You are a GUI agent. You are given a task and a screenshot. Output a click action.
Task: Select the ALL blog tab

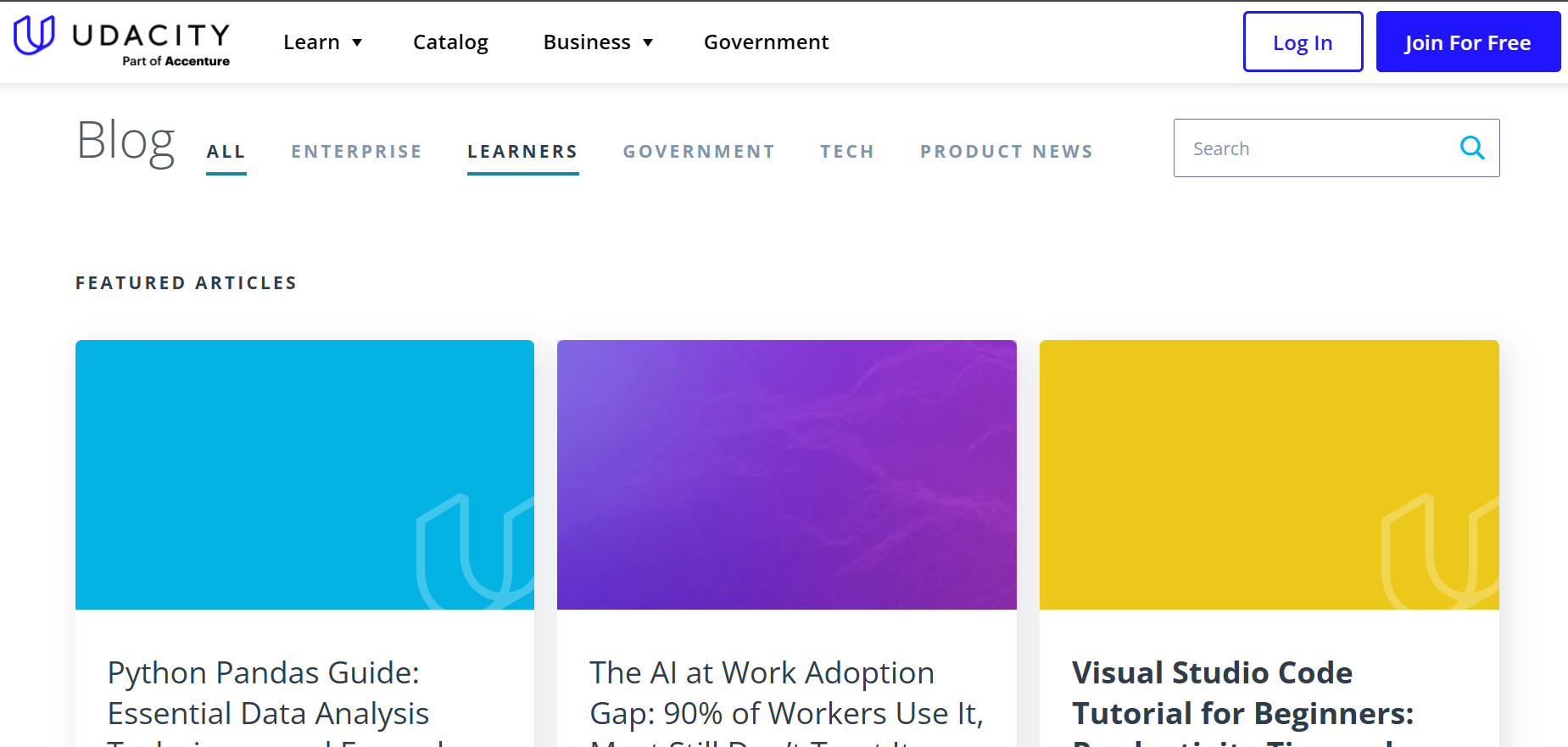click(x=226, y=152)
